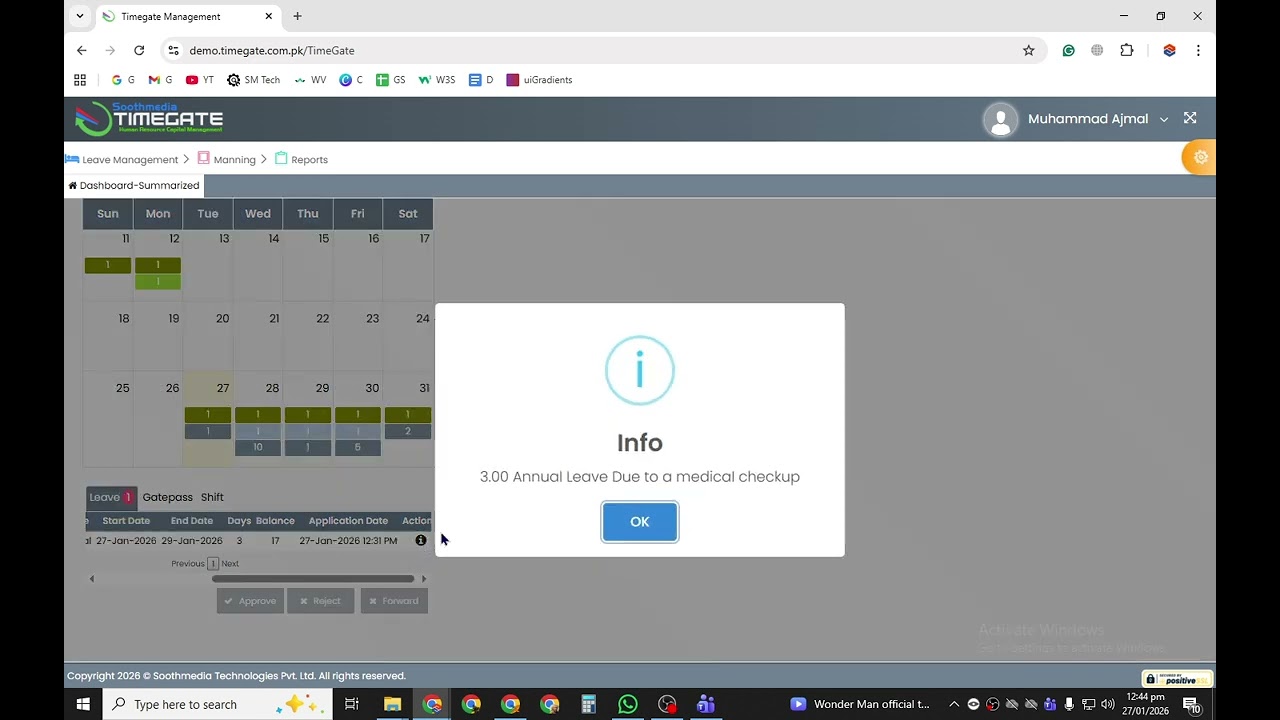1280x720 pixels.
Task: Switch to the Shift tab
Action: point(212,497)
